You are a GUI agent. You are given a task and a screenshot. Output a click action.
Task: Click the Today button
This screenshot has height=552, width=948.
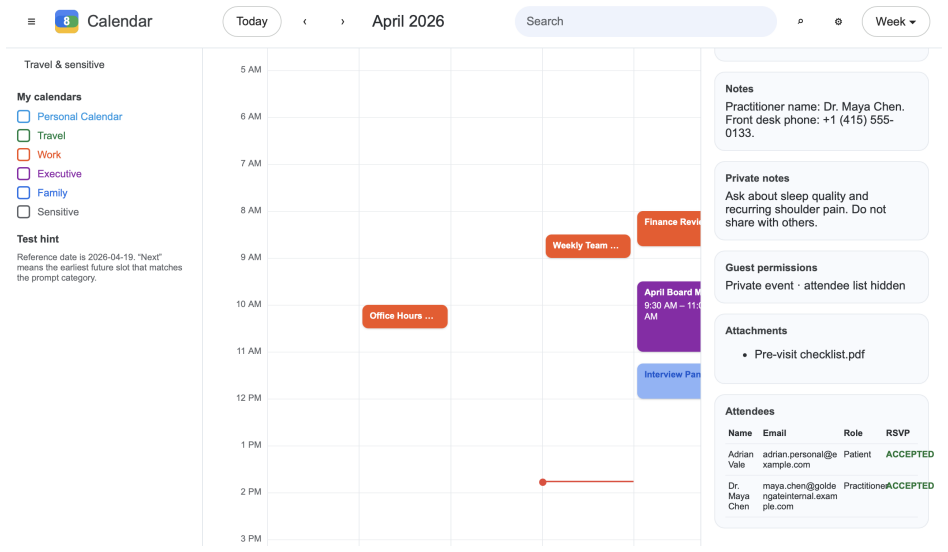[x=252, y=22]
